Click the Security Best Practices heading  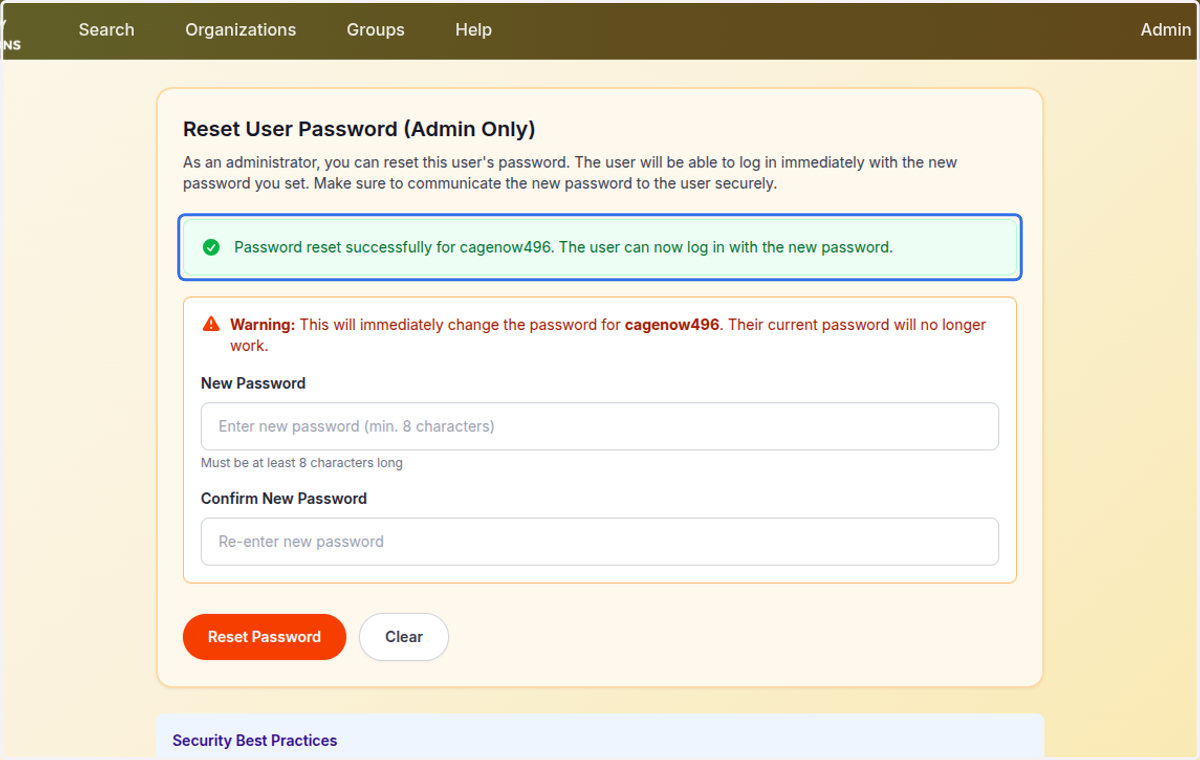255,741
